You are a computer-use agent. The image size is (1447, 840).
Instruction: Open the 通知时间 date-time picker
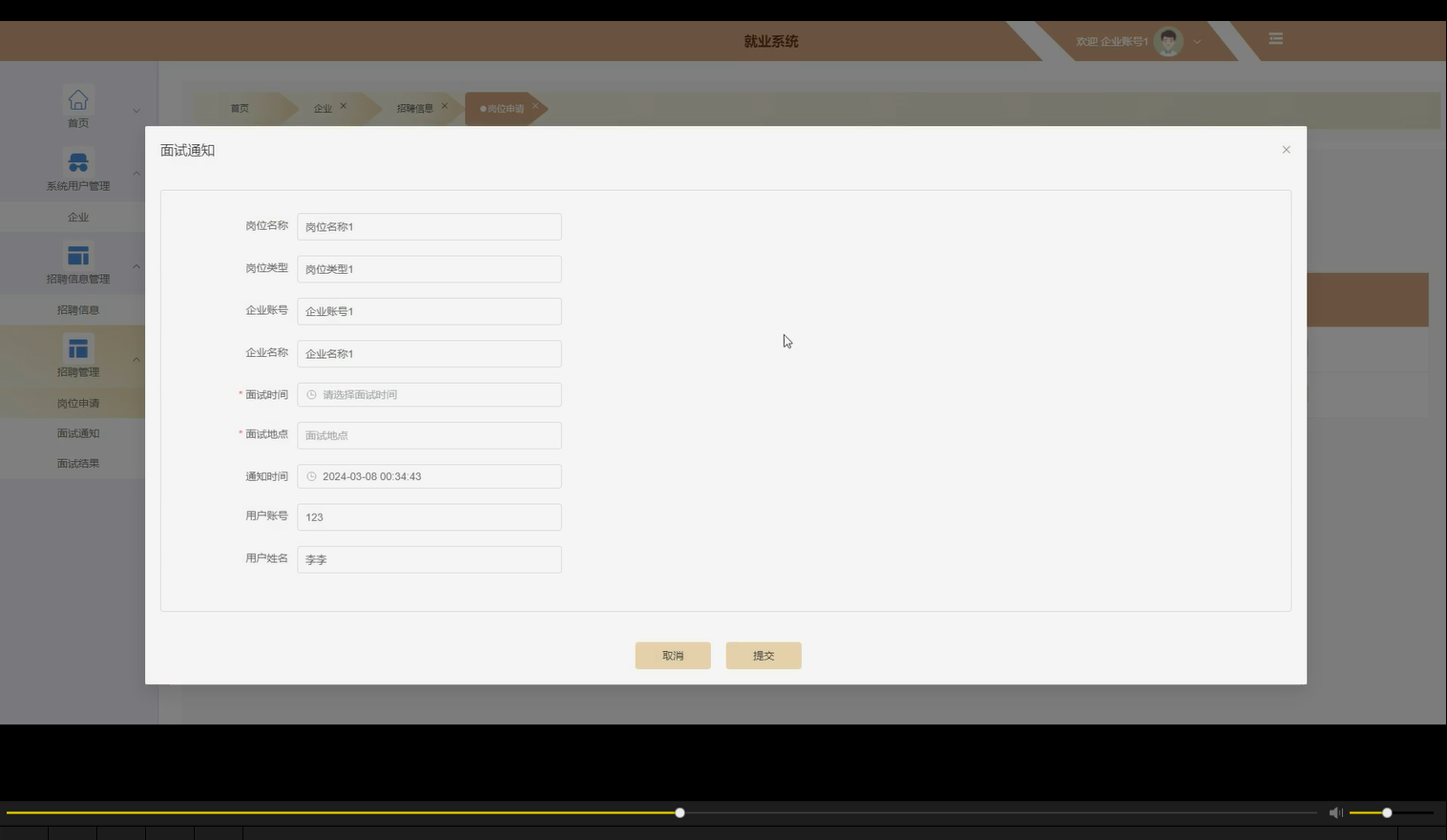point(430,476)
